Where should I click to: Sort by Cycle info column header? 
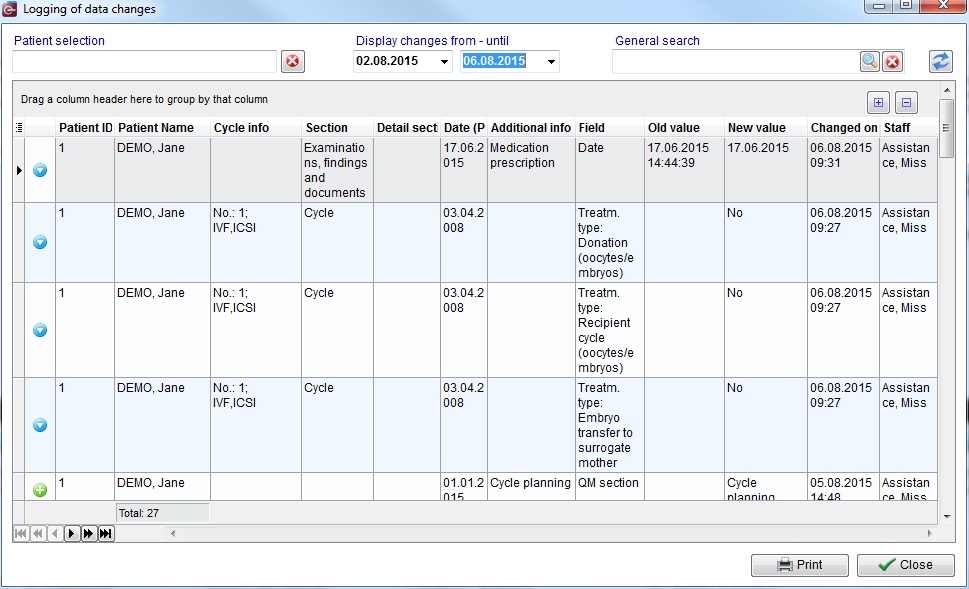256,128
